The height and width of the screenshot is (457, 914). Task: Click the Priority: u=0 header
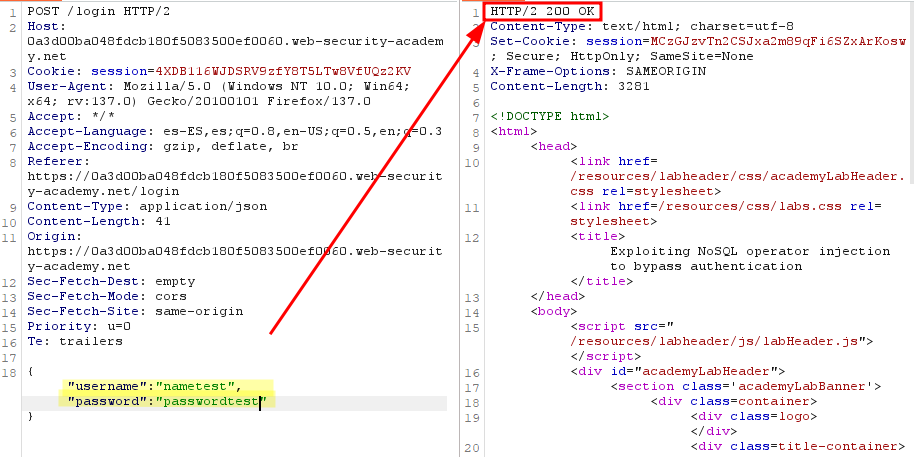pos(79,326)
